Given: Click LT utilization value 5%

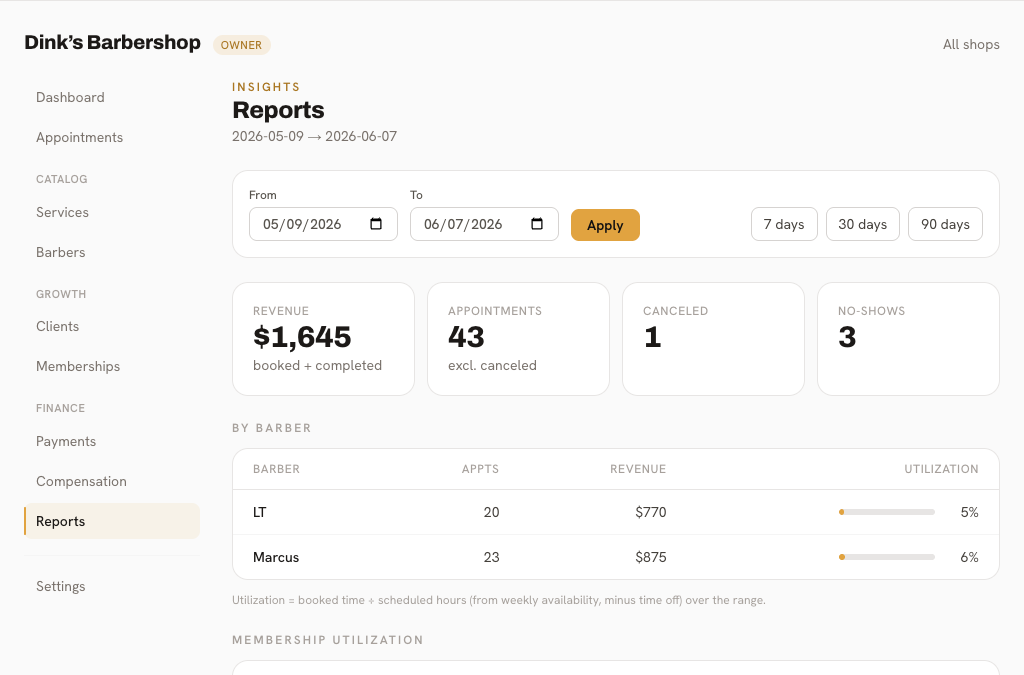Looking at the screenshot, I should pos(969,512).
